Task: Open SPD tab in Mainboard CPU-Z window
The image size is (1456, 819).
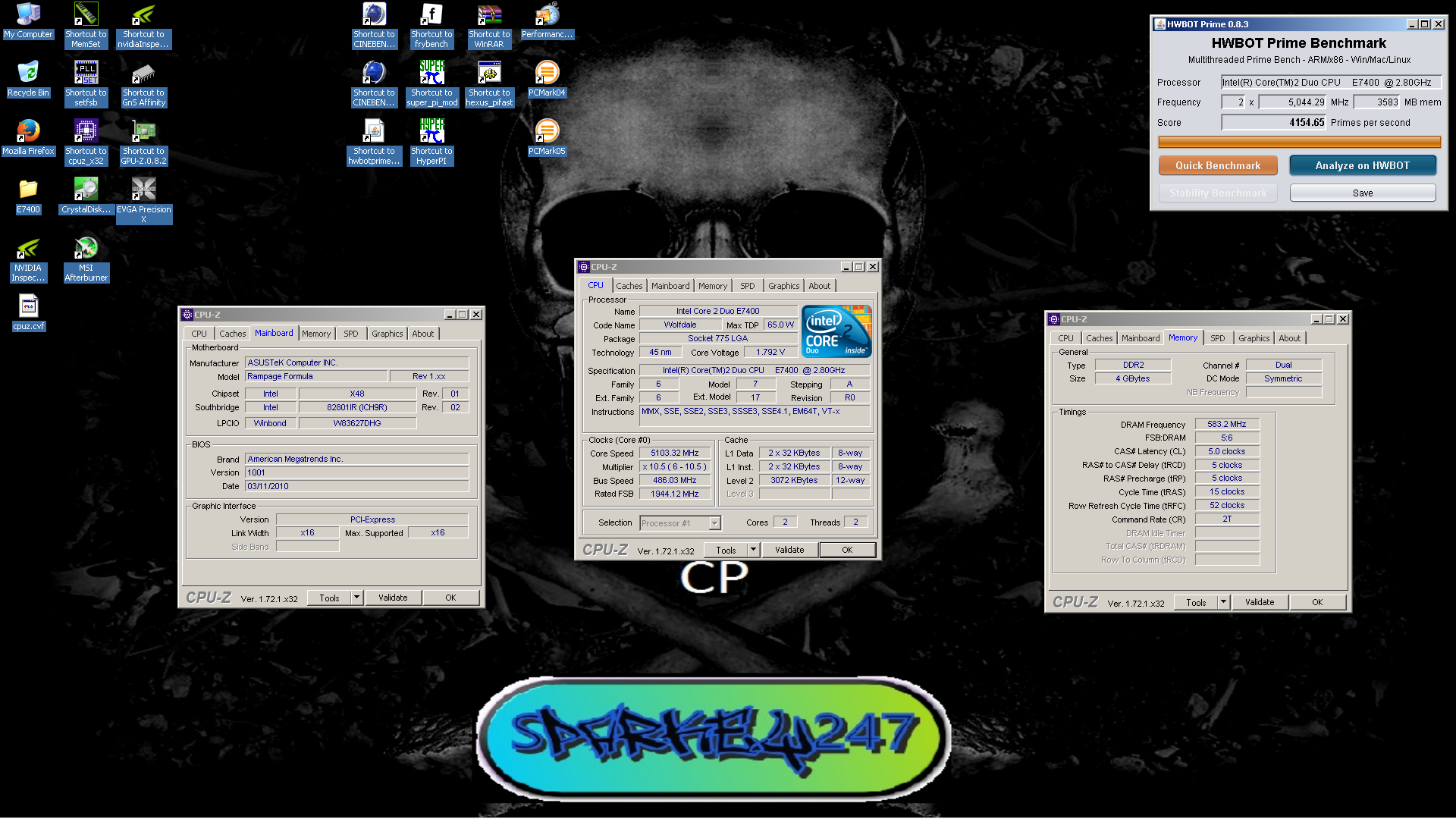Action: click(350, 334)
